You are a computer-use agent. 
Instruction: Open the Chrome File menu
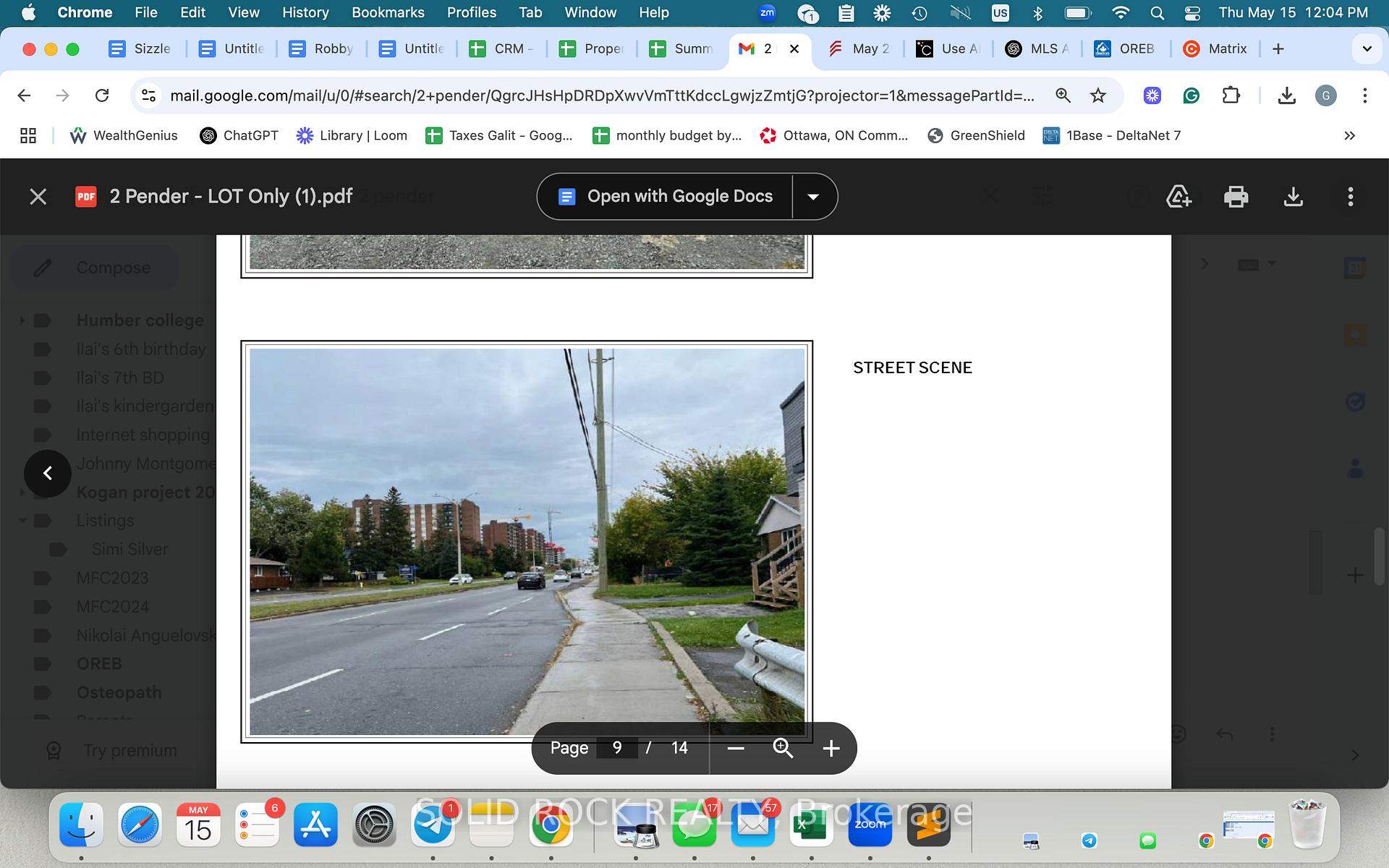click(145, 12)
